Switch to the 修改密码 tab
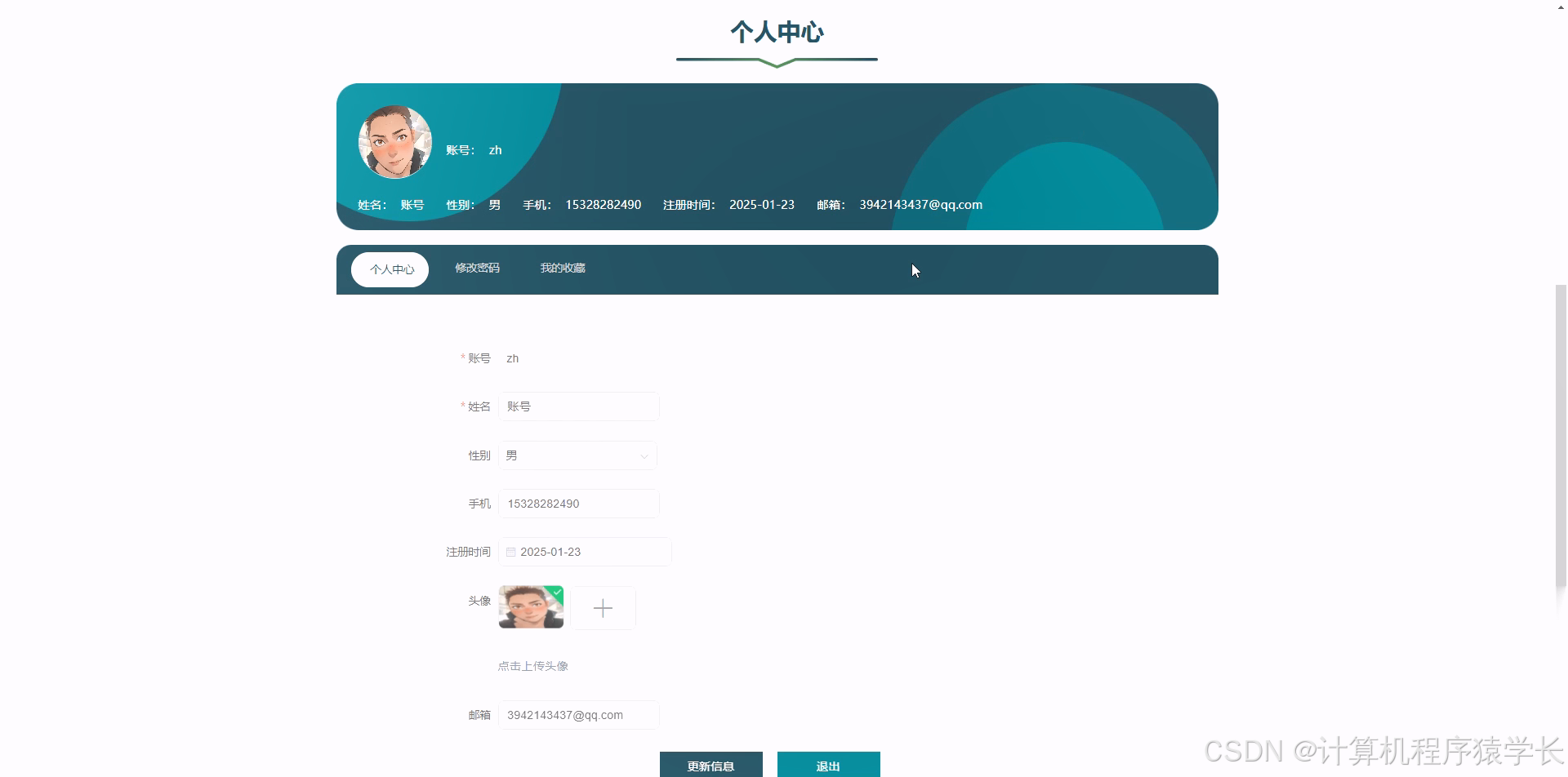The height and width of the screenshot is (777, 1568). (x=477, y=268)
